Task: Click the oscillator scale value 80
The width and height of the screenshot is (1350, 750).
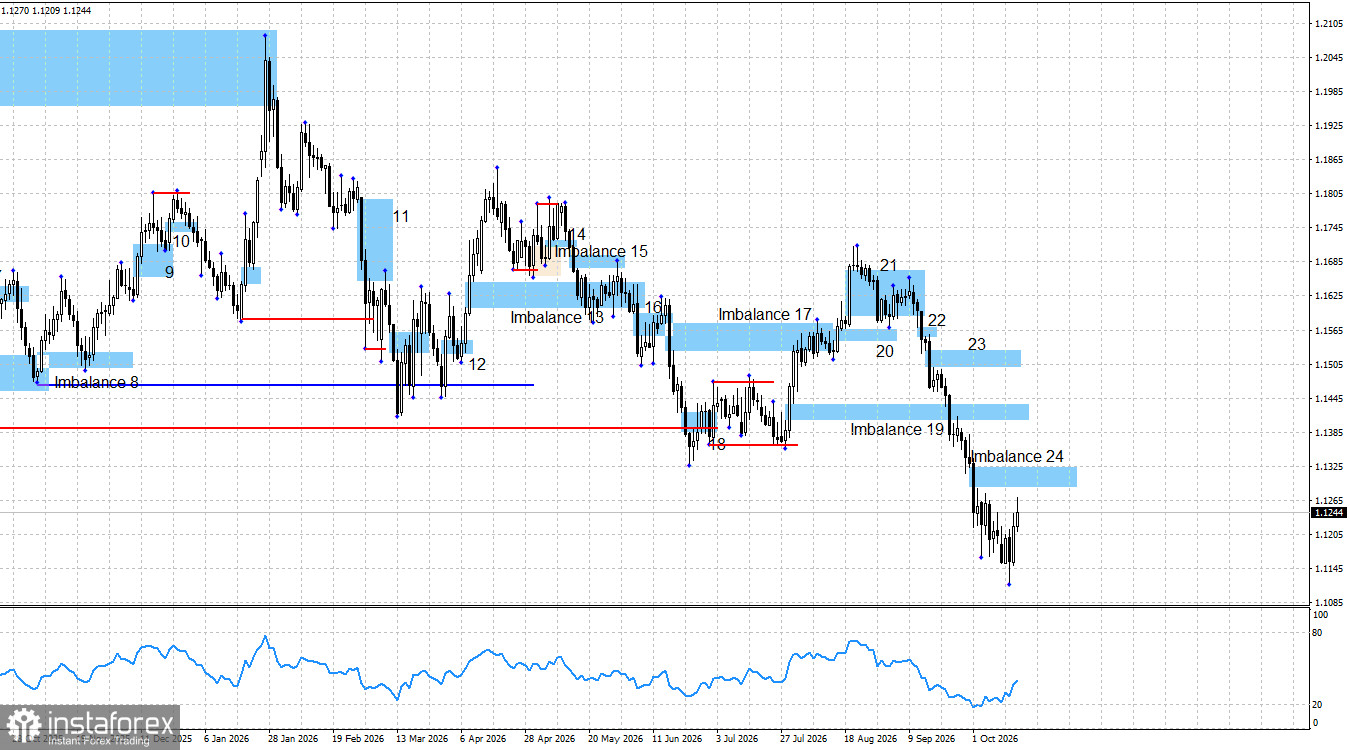Action: point(1316,633)
